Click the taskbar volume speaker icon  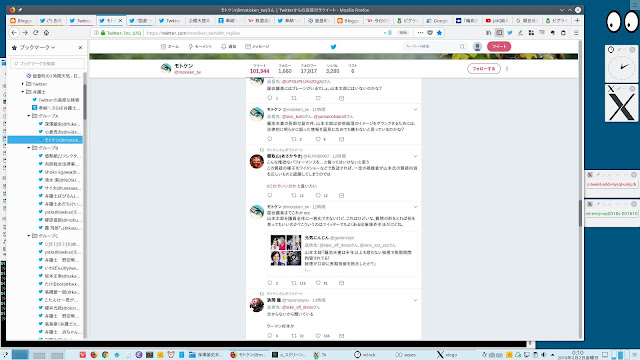tap(544, 355)
